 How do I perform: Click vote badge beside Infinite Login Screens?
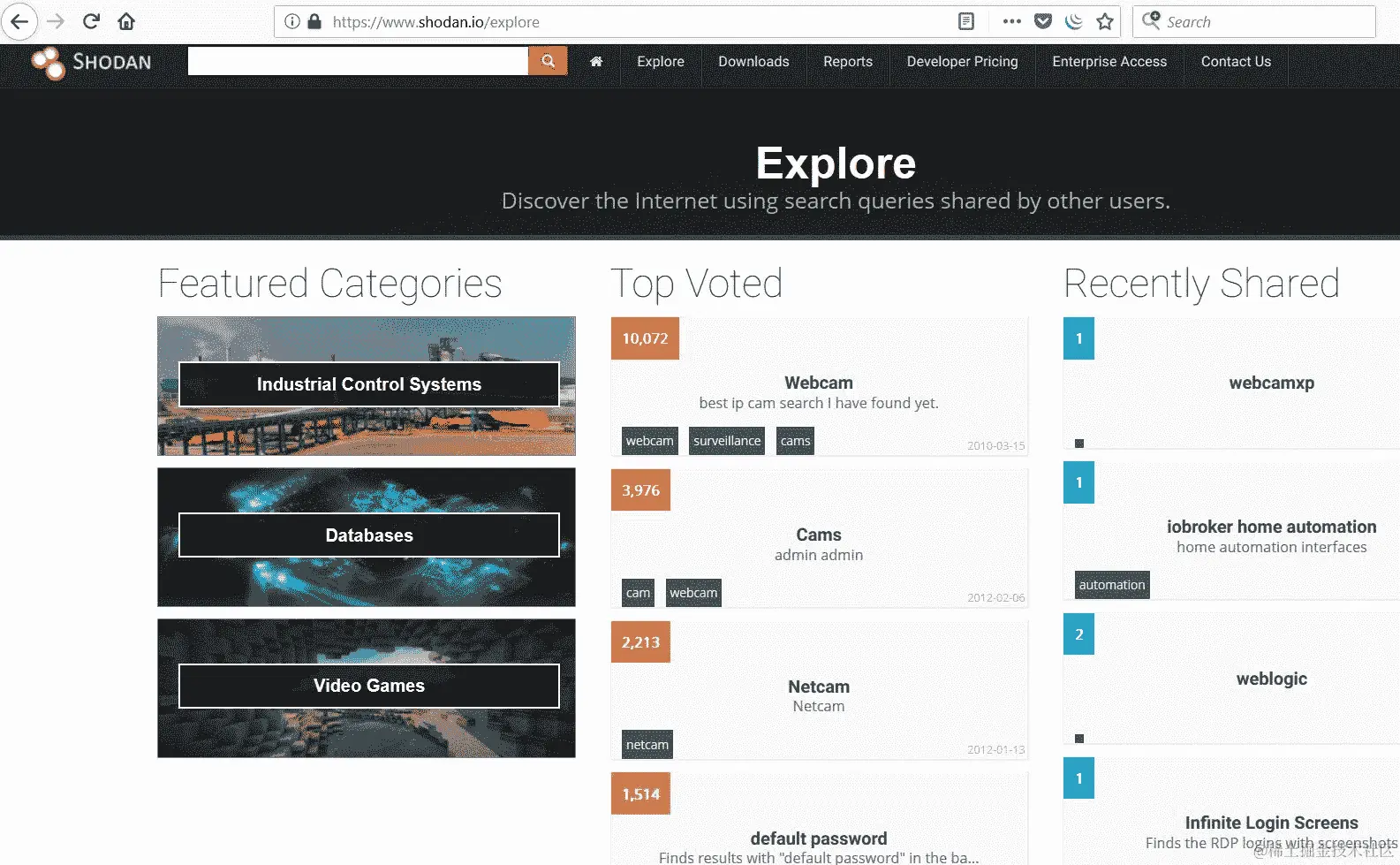pyautogui.click(x=1078, y=778)
